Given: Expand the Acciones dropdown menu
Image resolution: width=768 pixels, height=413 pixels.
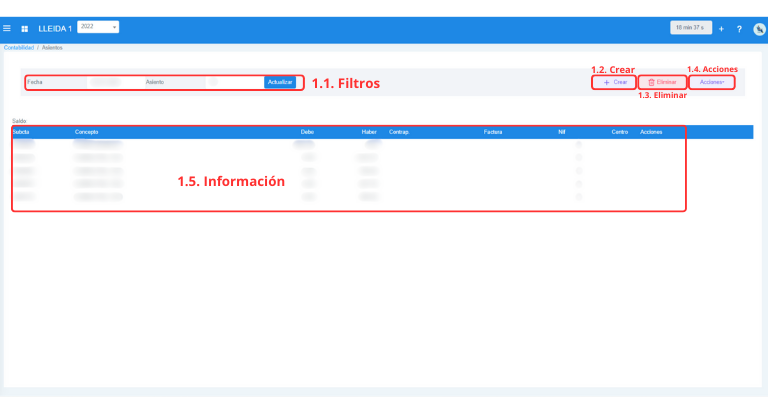Looking at the screenshot, I should pos(712,82).
